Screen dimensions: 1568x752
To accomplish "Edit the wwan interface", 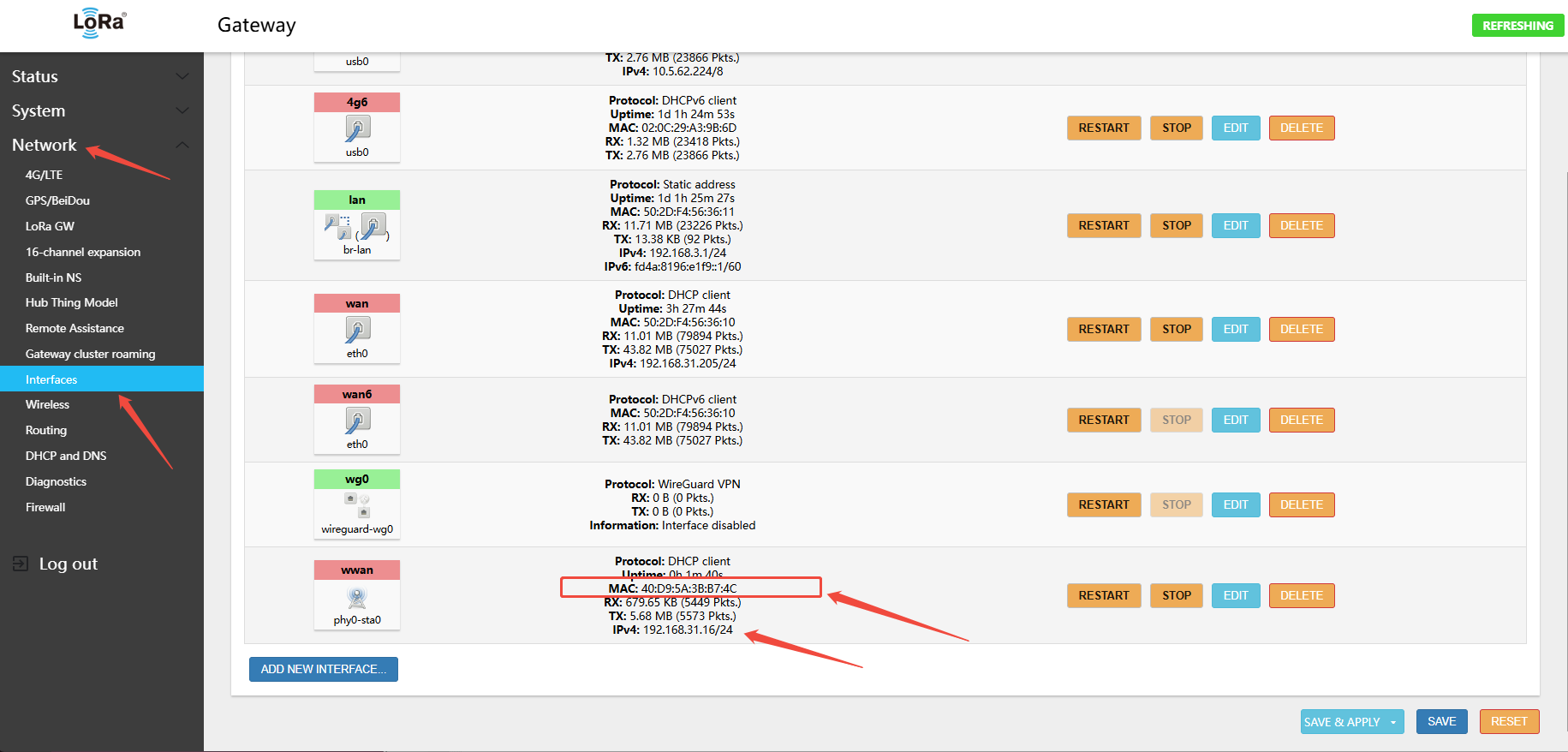I will pos(1235,595).
